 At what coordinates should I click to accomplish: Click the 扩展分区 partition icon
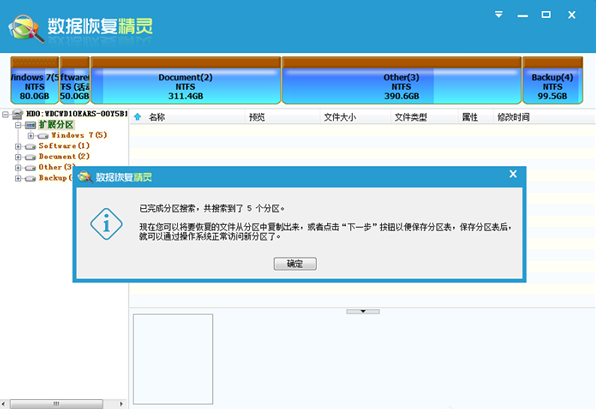click(30, 125)
